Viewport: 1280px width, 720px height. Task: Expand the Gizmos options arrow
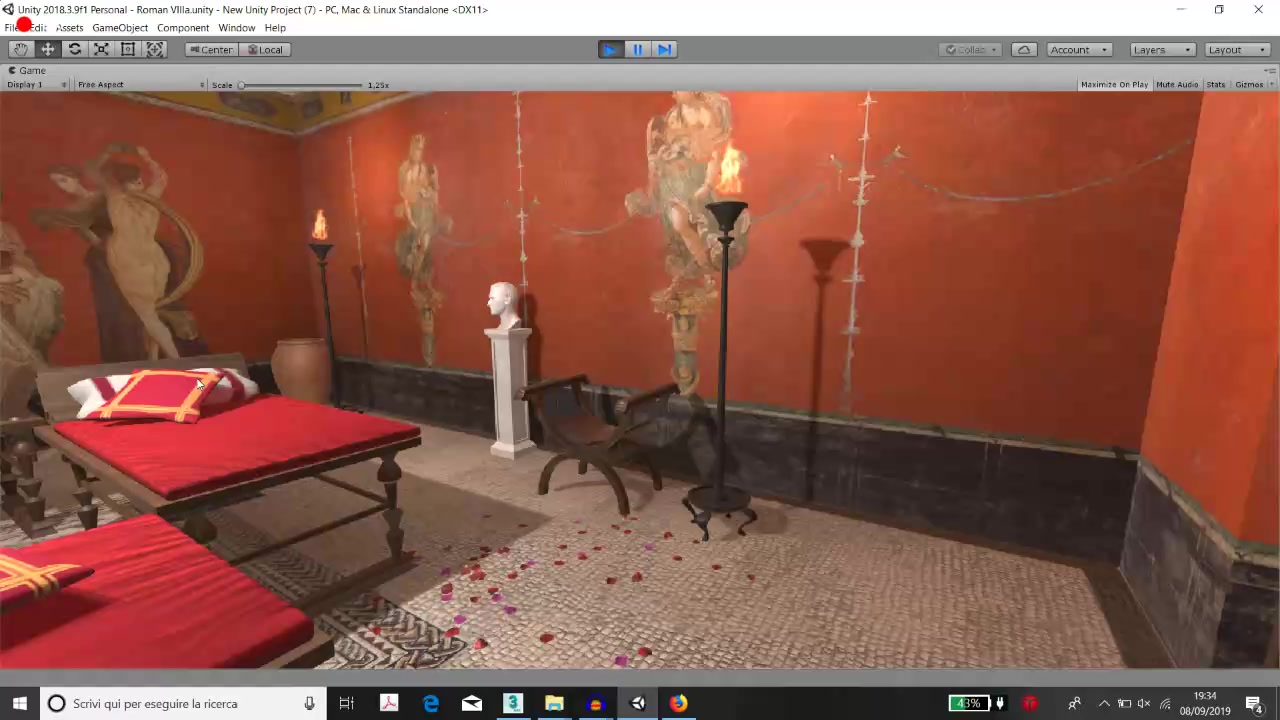(x=1270, y=85)
